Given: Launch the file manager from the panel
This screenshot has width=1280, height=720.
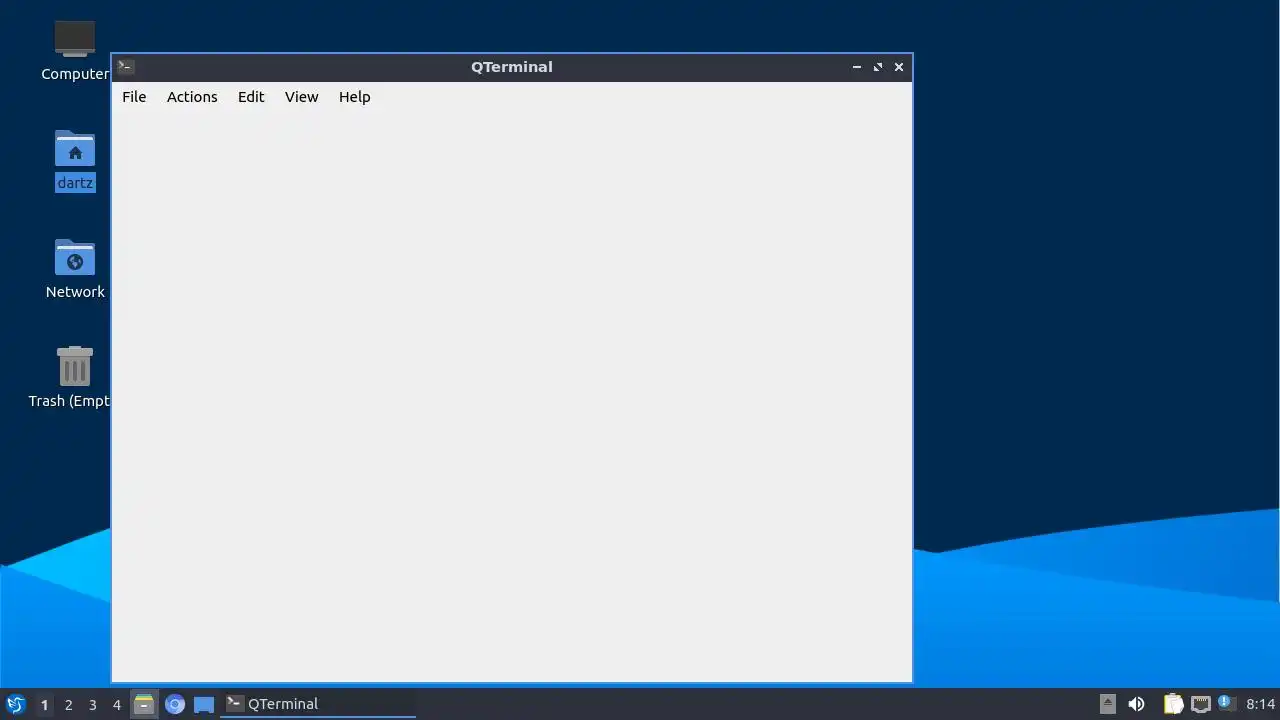Looking at the screenshot, I should [144, 704].
